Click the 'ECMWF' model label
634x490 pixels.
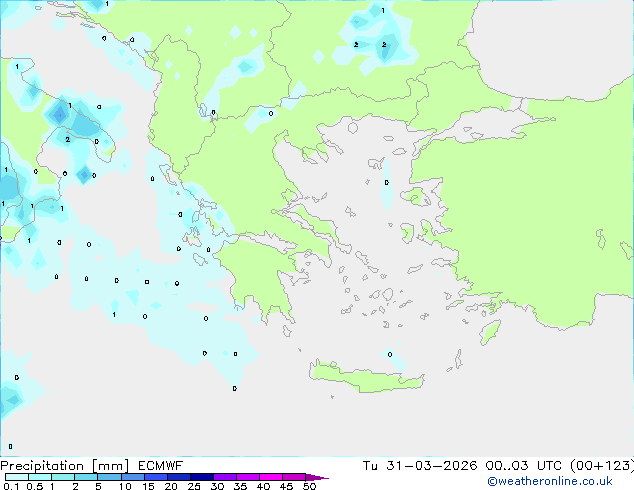(161, 466)
